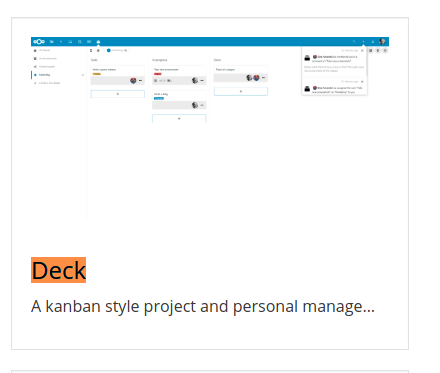The image size is (440, 373).
Task: Open the Deck app screenshot thumbnail
Action: pyautogui.click(x=210, y=128)
